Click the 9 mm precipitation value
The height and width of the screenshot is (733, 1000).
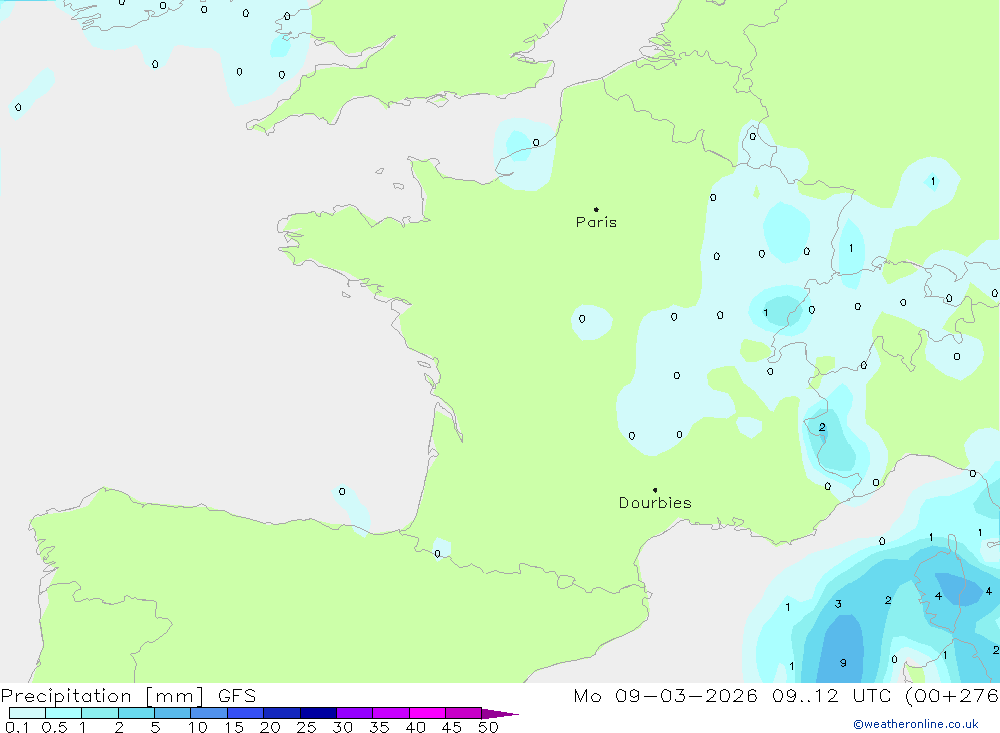(x=843, y=663)
